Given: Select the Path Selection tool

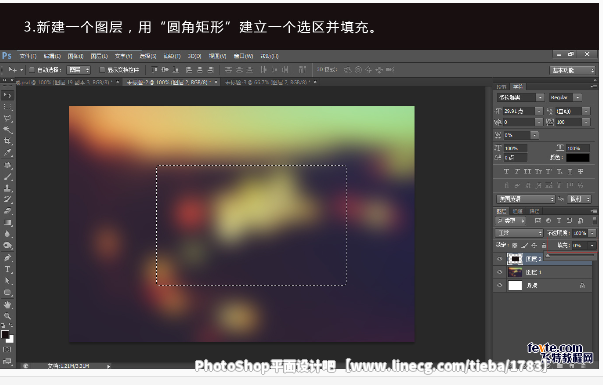Looking at the screenshot, I should tap(7, 281).
